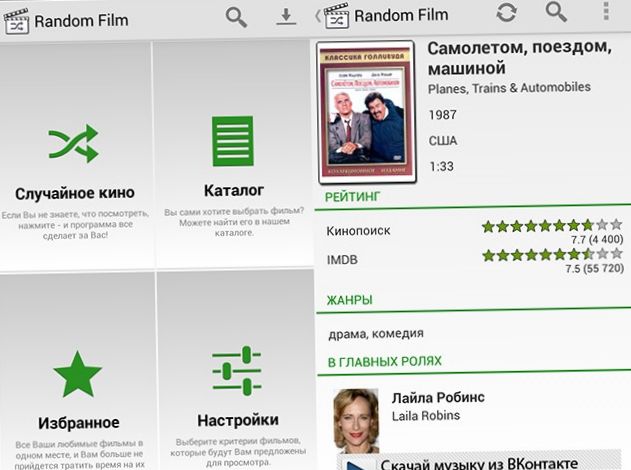Image resolution: width=631 pixels, height=470 pixels.
Task: Open the three-dot overflow menu
Action: [x=606, y=11]
